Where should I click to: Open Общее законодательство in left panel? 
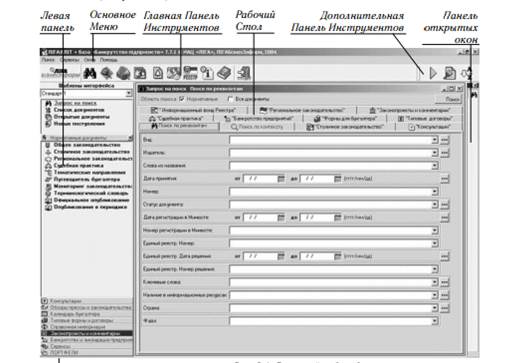[x=87, y=145]
